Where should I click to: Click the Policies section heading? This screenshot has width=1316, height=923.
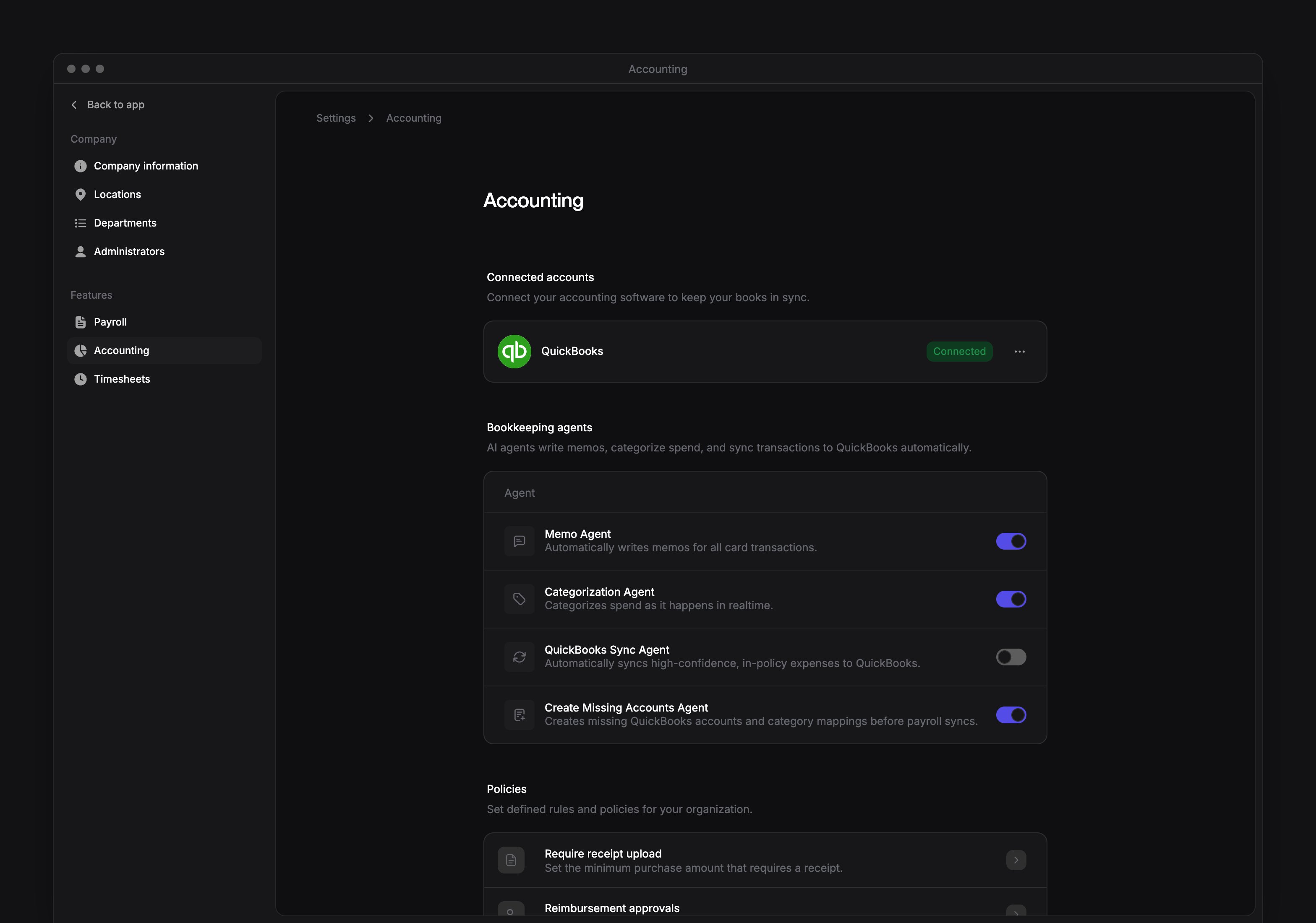click(506, 789)
